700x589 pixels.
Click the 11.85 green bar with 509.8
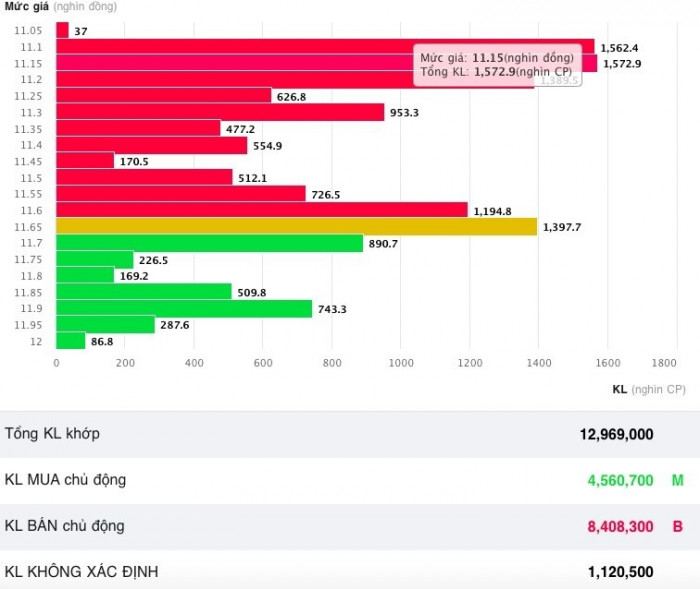point(143,292)
